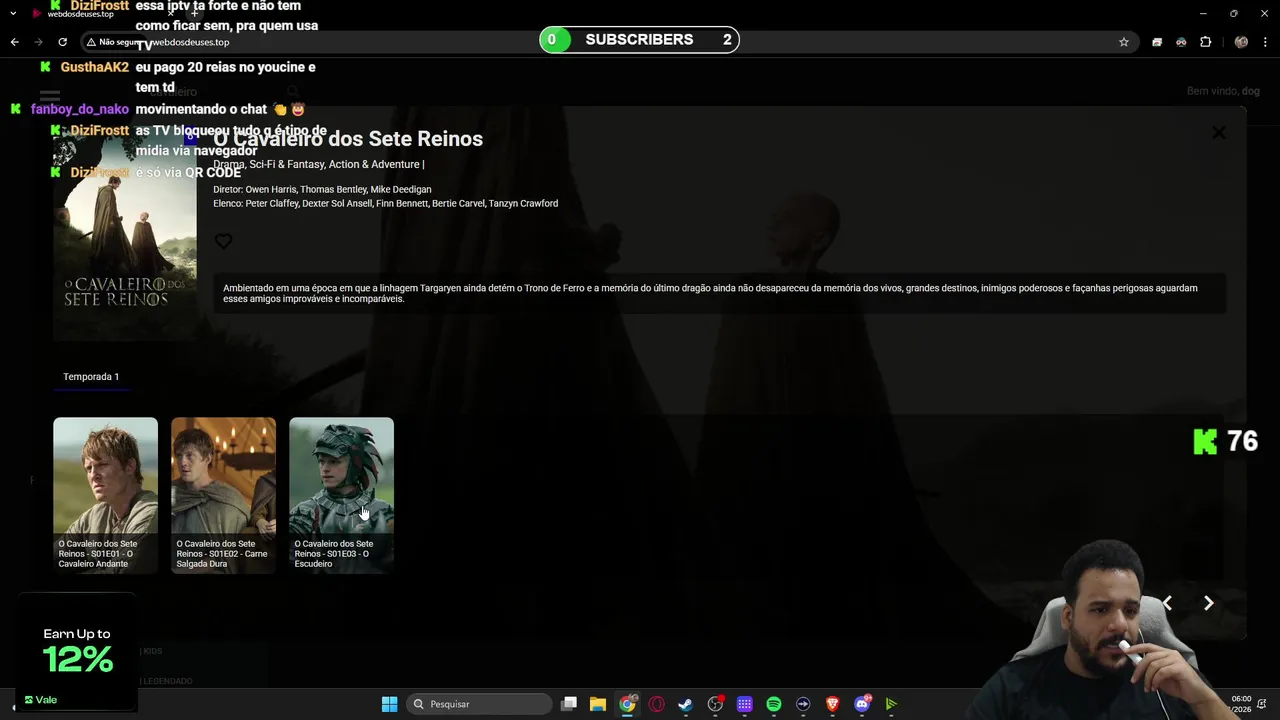Viewport: 1280px width, 720px height.
Task: Toggle the heart favorite icon
Action: tap(224, 241)
